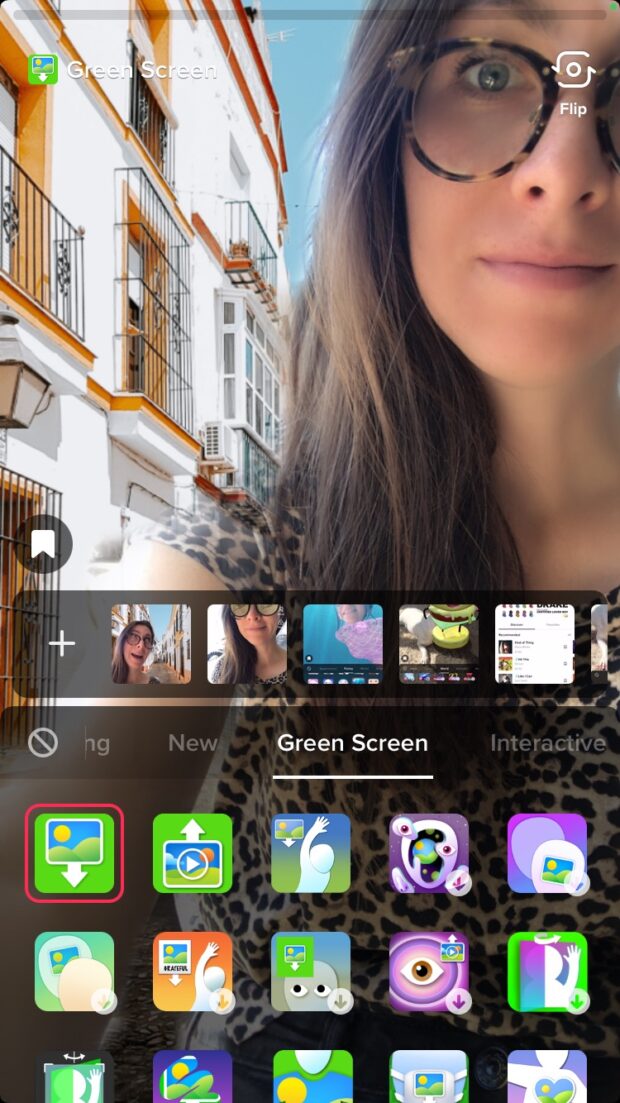The width and height of the screenshot is (620, 1103).
Task: Tap the Green Screen tab
Action: coord(352,743)
